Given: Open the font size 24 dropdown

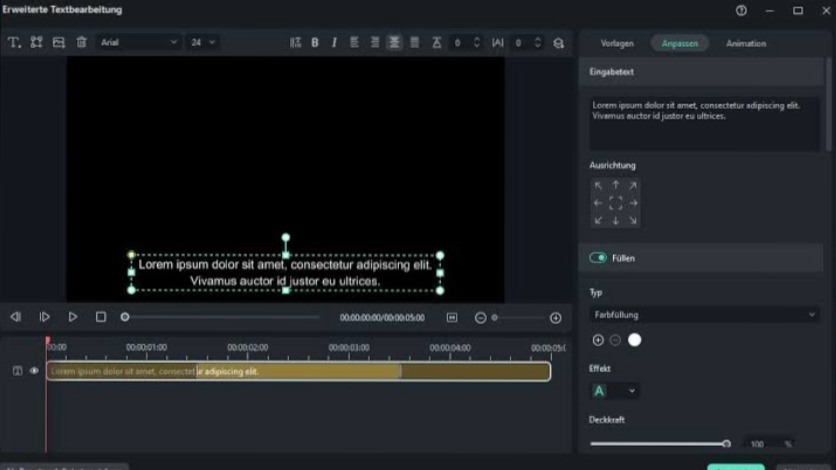Looking at the screenshot, I should [x=203, y=43].
